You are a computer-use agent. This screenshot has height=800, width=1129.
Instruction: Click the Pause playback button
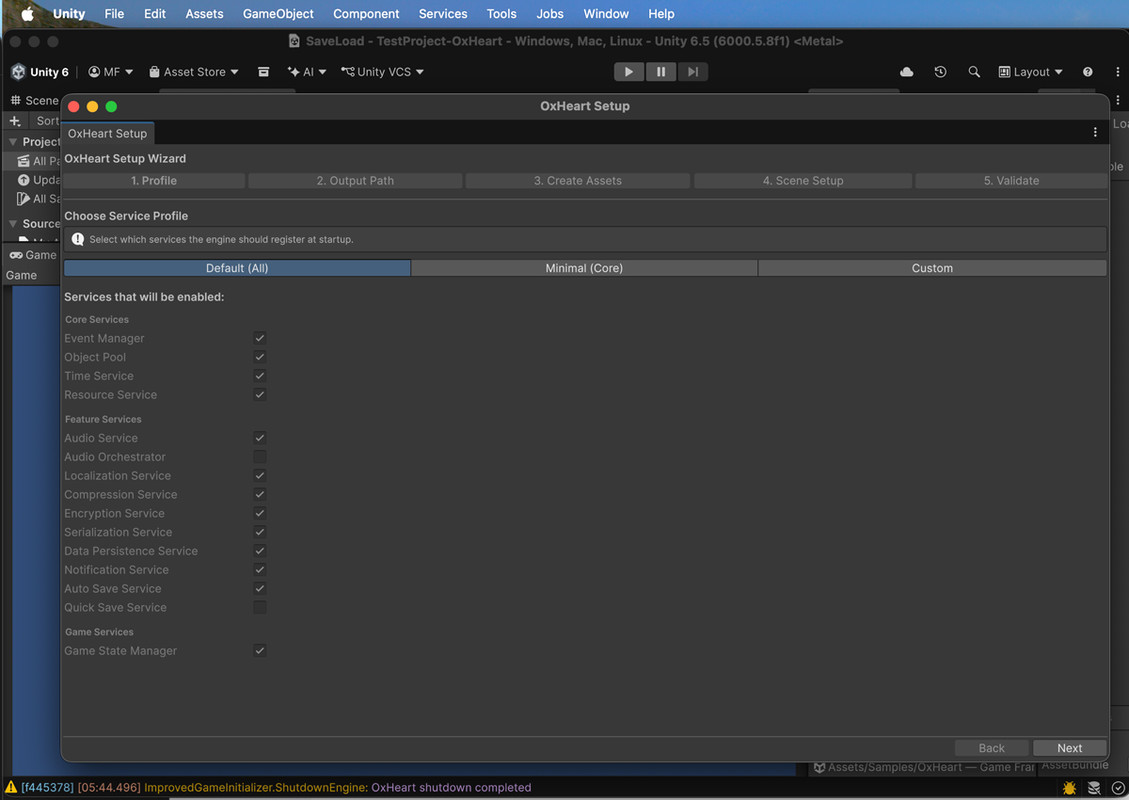click(x=660, y=72)
